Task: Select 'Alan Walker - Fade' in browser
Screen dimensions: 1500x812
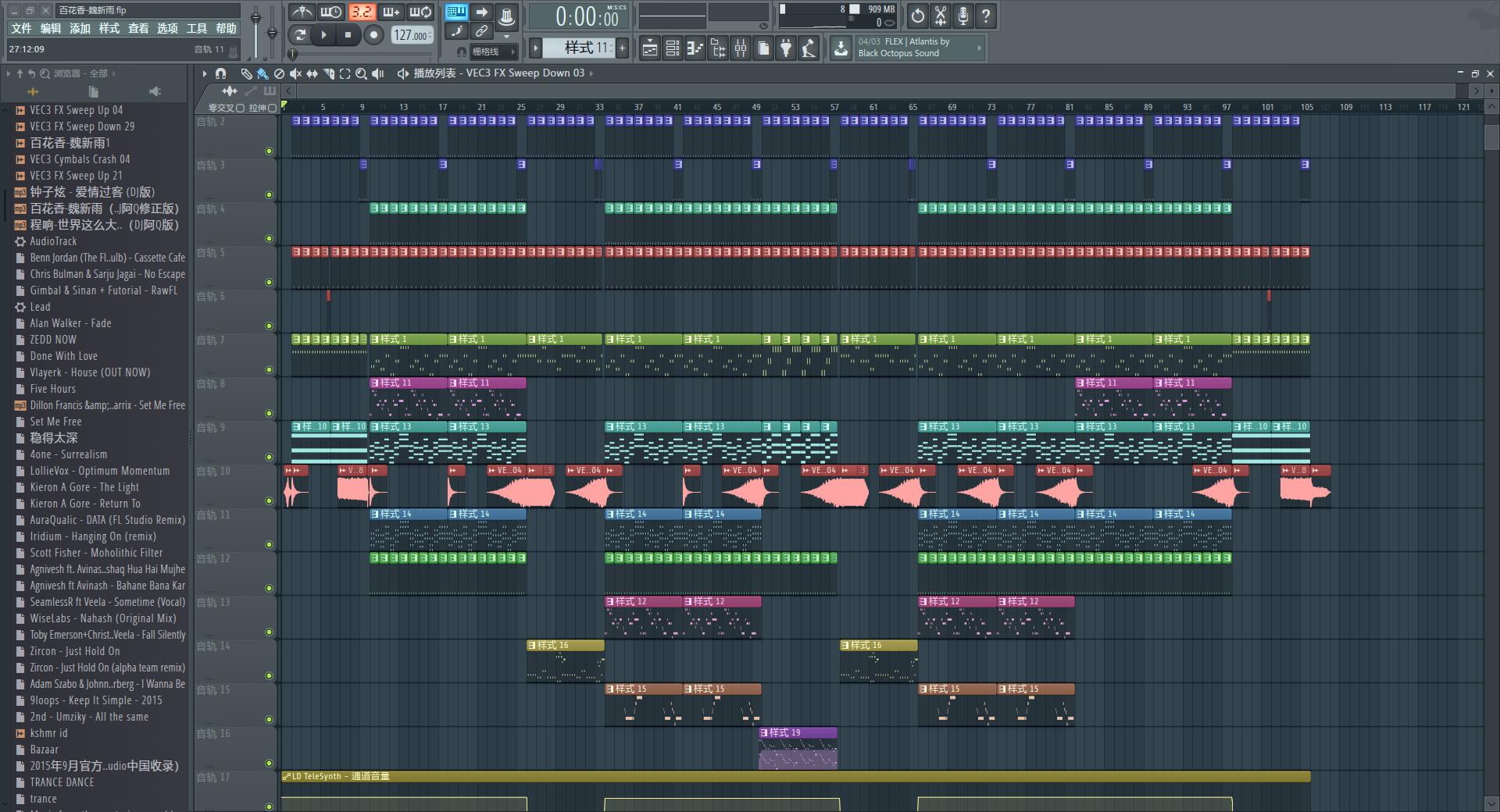Action: (x=70, y=323)
